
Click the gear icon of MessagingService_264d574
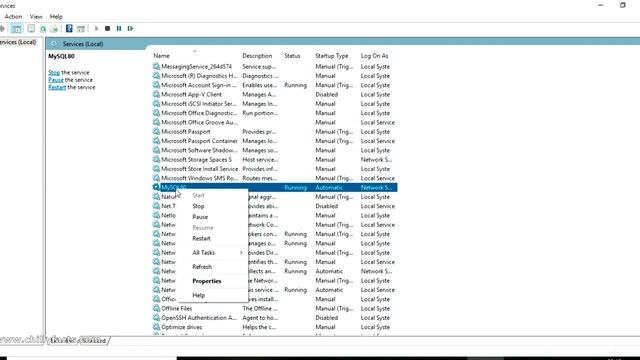(x=156, y=66)
